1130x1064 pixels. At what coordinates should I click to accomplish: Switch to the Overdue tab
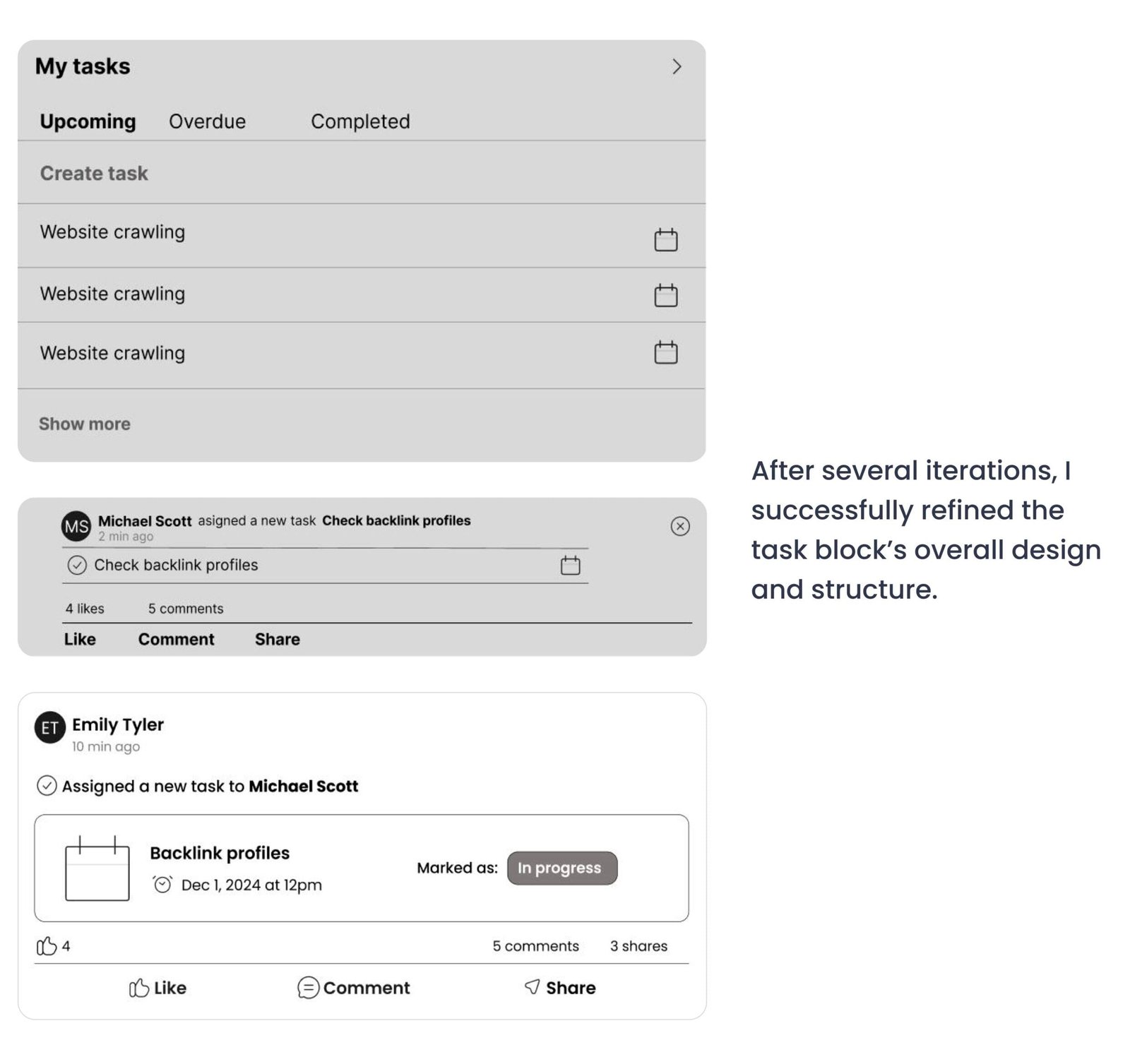pos(207,121)
